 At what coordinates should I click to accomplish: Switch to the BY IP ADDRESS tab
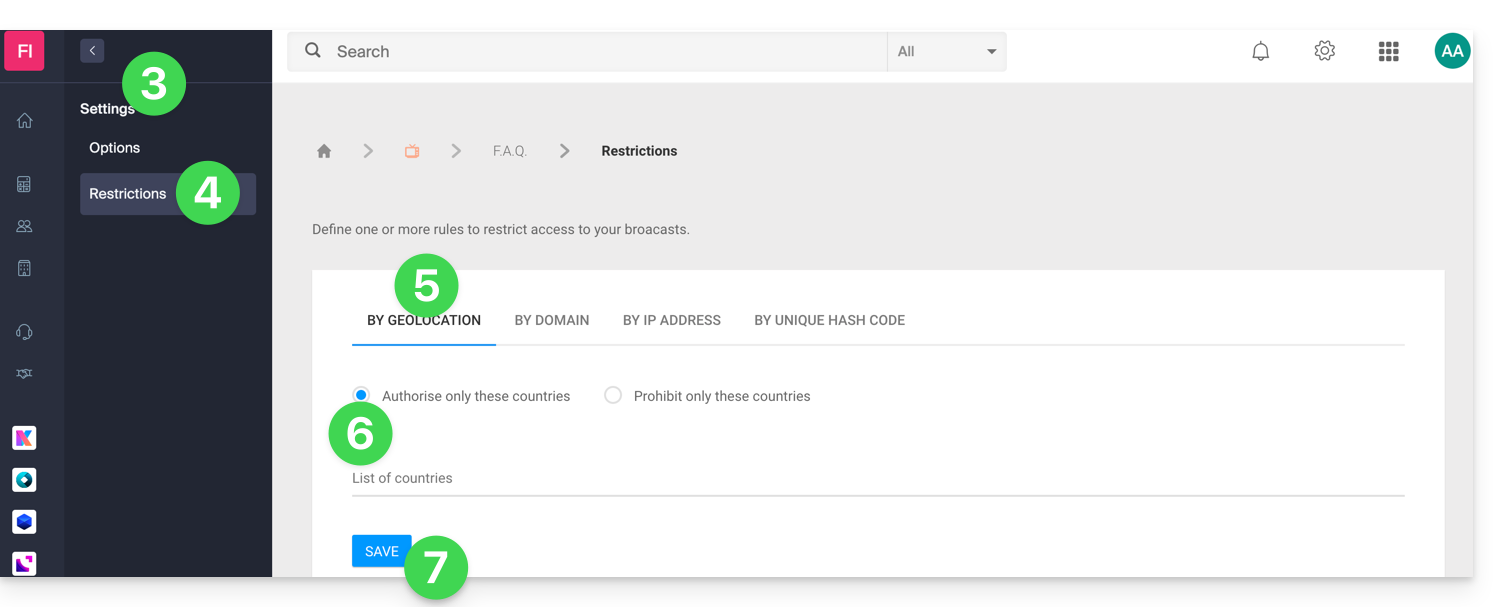coord(672,320)
